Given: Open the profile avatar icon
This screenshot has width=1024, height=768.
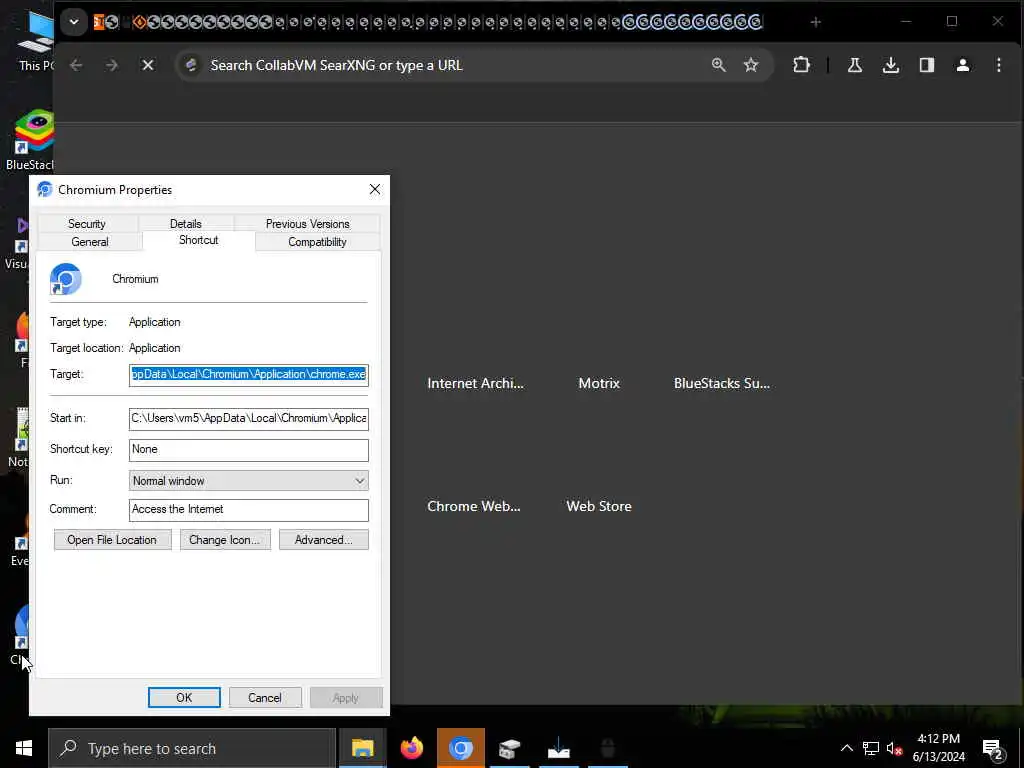Looking at the screenshot, I should pyautogui.click(x=963, y=65).
